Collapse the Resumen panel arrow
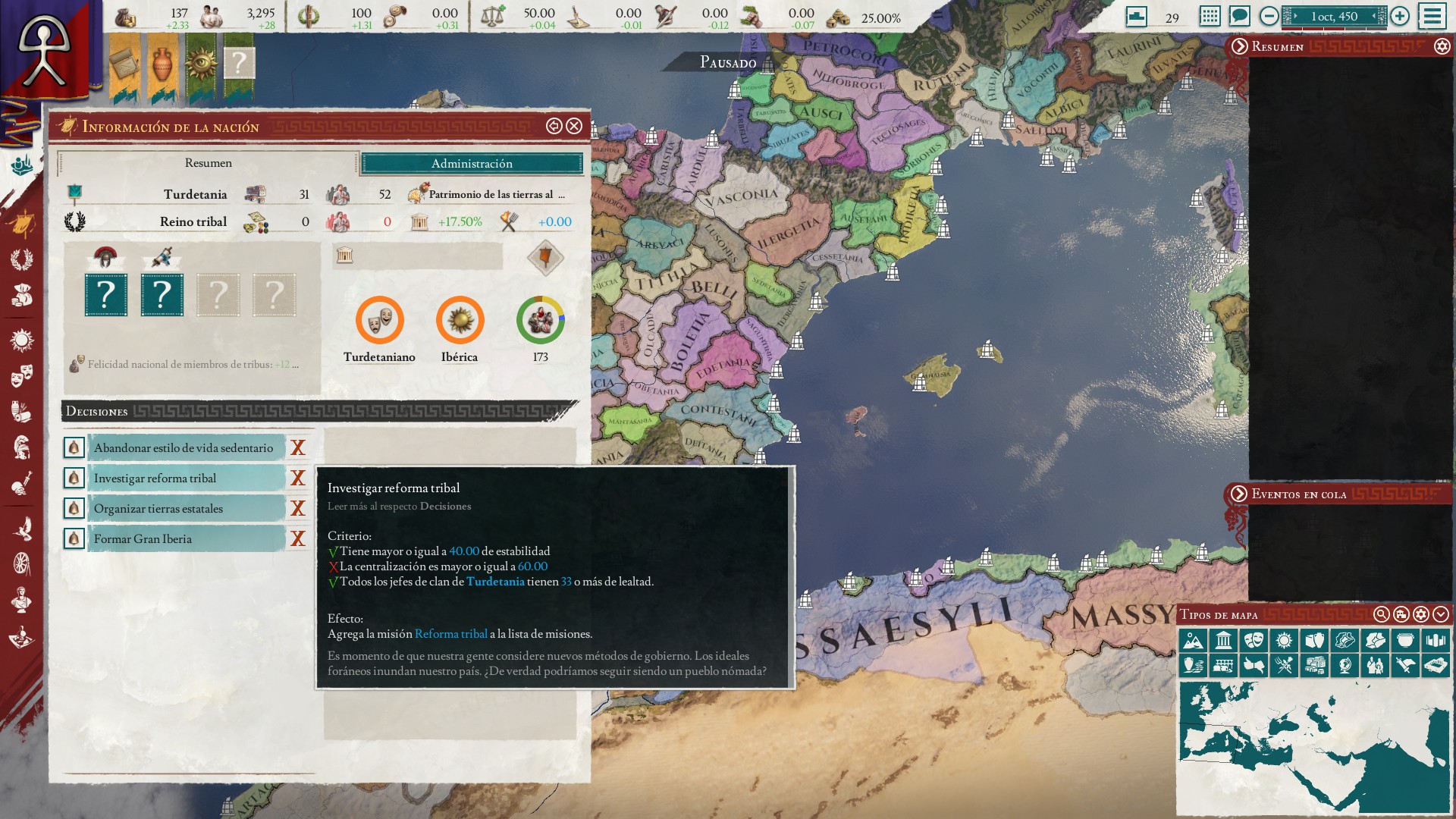Image resolution: width=1456 pixels, height=819 pixels. 1239,47
